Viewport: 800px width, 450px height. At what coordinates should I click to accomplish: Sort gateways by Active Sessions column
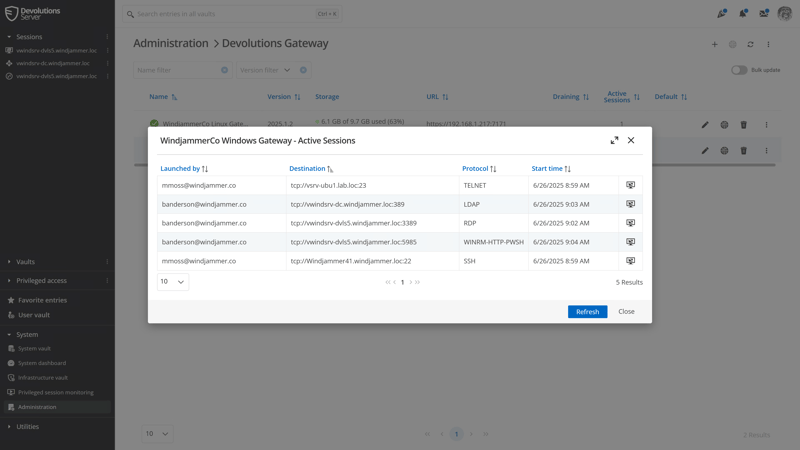tap(621, 96)
